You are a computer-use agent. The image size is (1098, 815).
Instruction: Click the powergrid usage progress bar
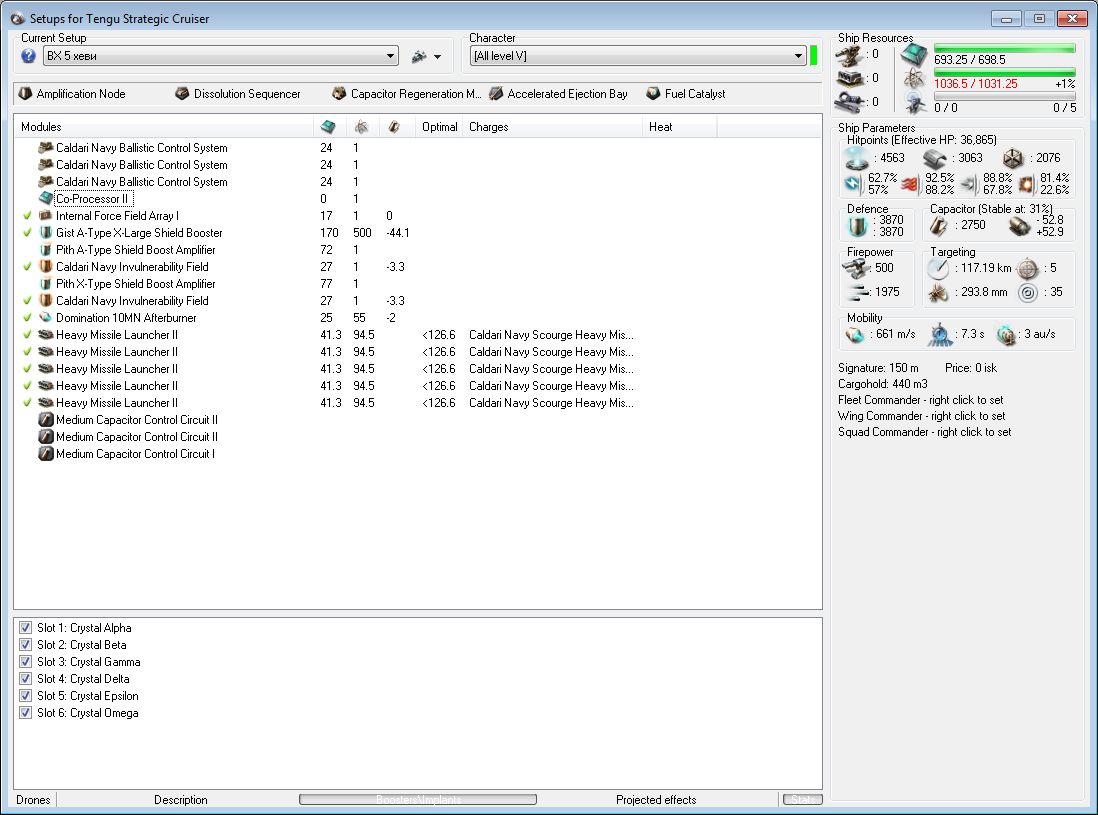click(x=1005, y=72)
